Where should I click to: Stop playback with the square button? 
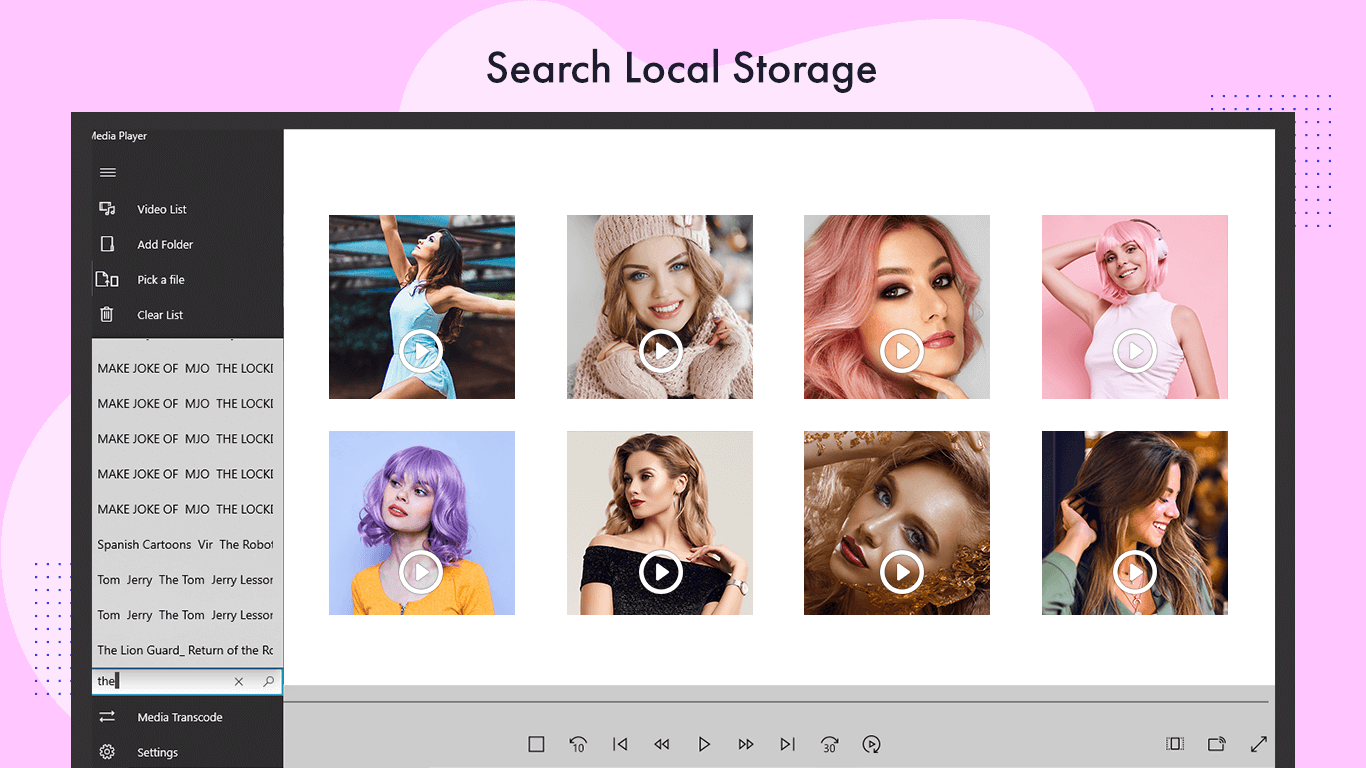coord(536,744)
